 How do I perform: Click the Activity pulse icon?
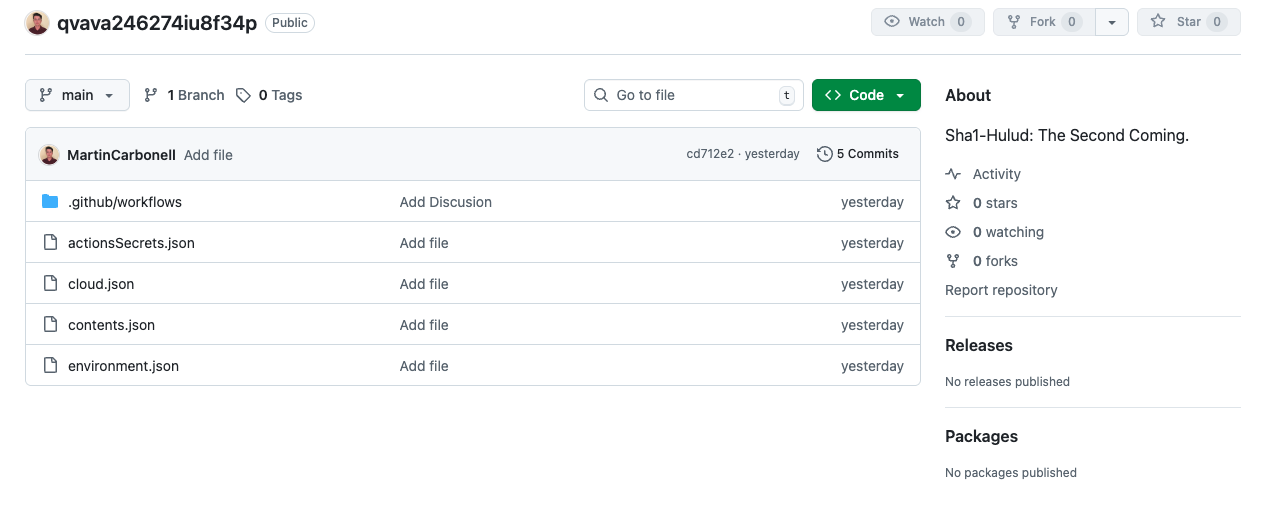(953, 174)
